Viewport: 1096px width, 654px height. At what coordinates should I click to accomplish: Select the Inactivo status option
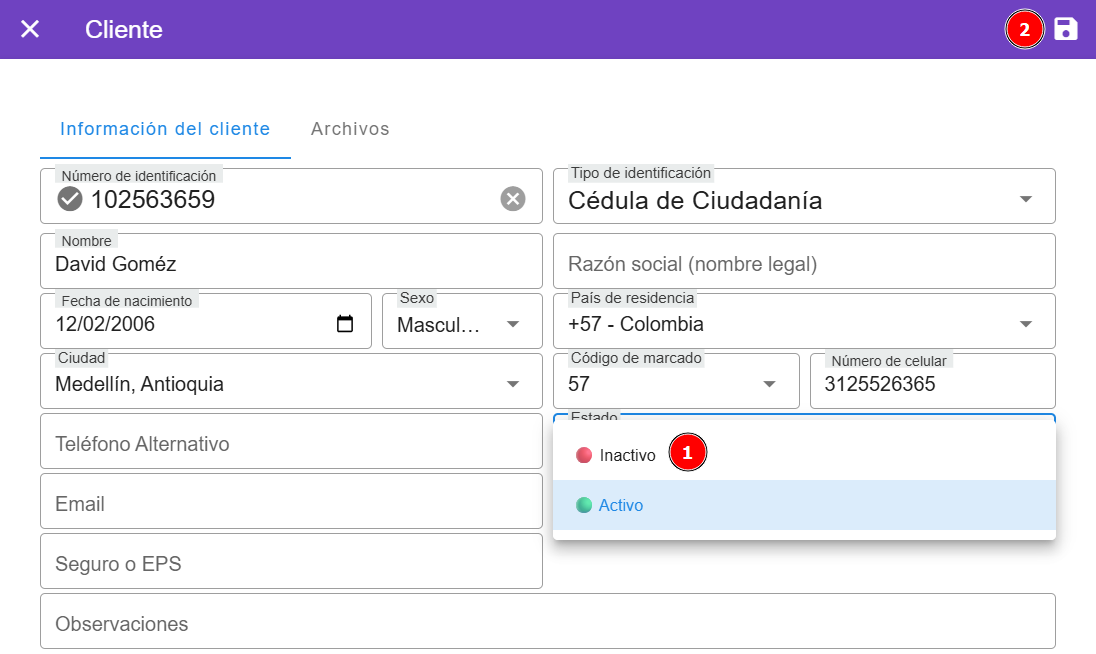pos(627,455)
